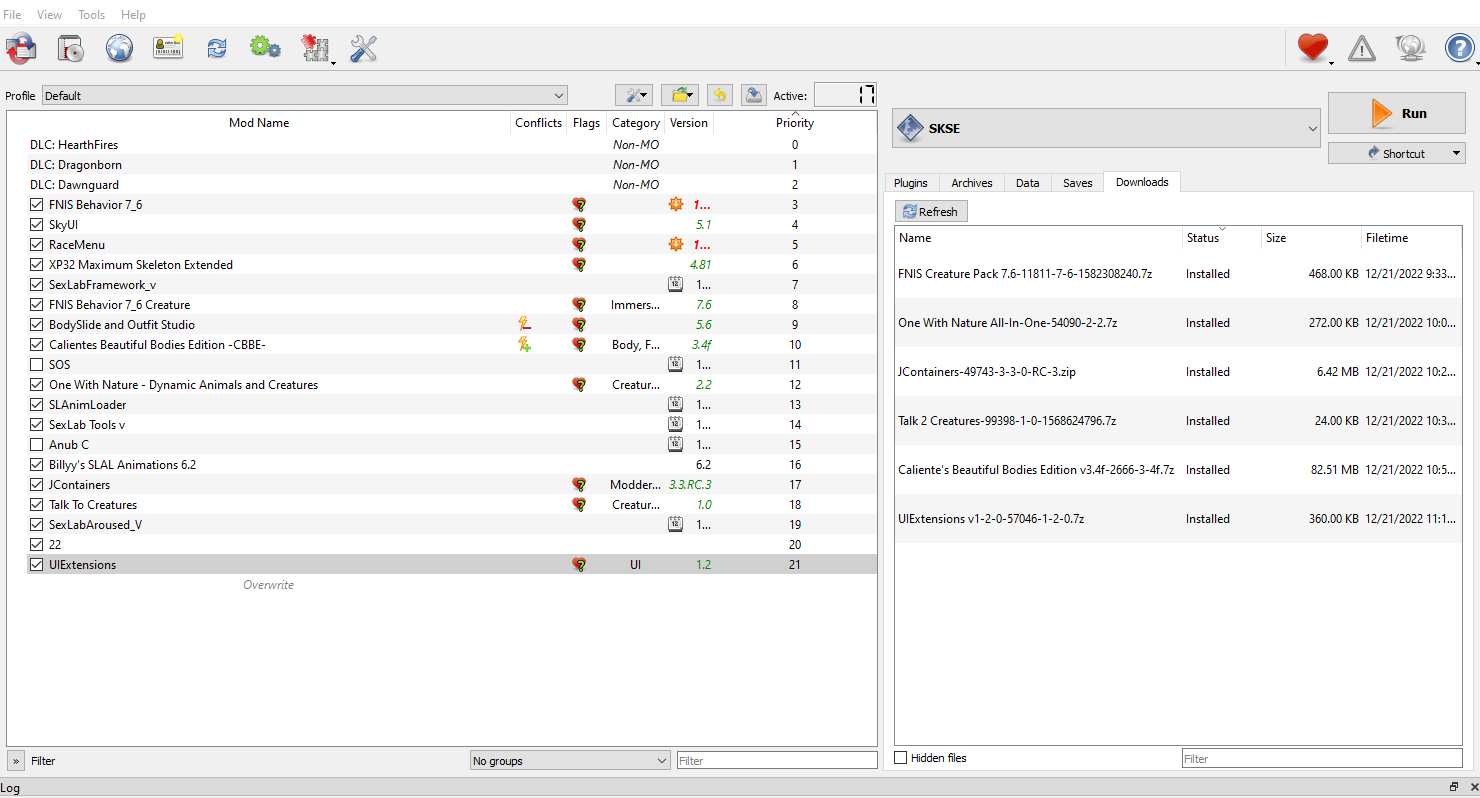Viewport: 1480px width, 798px height.
Task: Click the warning triangle notifications icon
Action: [x=1361, y=47]
